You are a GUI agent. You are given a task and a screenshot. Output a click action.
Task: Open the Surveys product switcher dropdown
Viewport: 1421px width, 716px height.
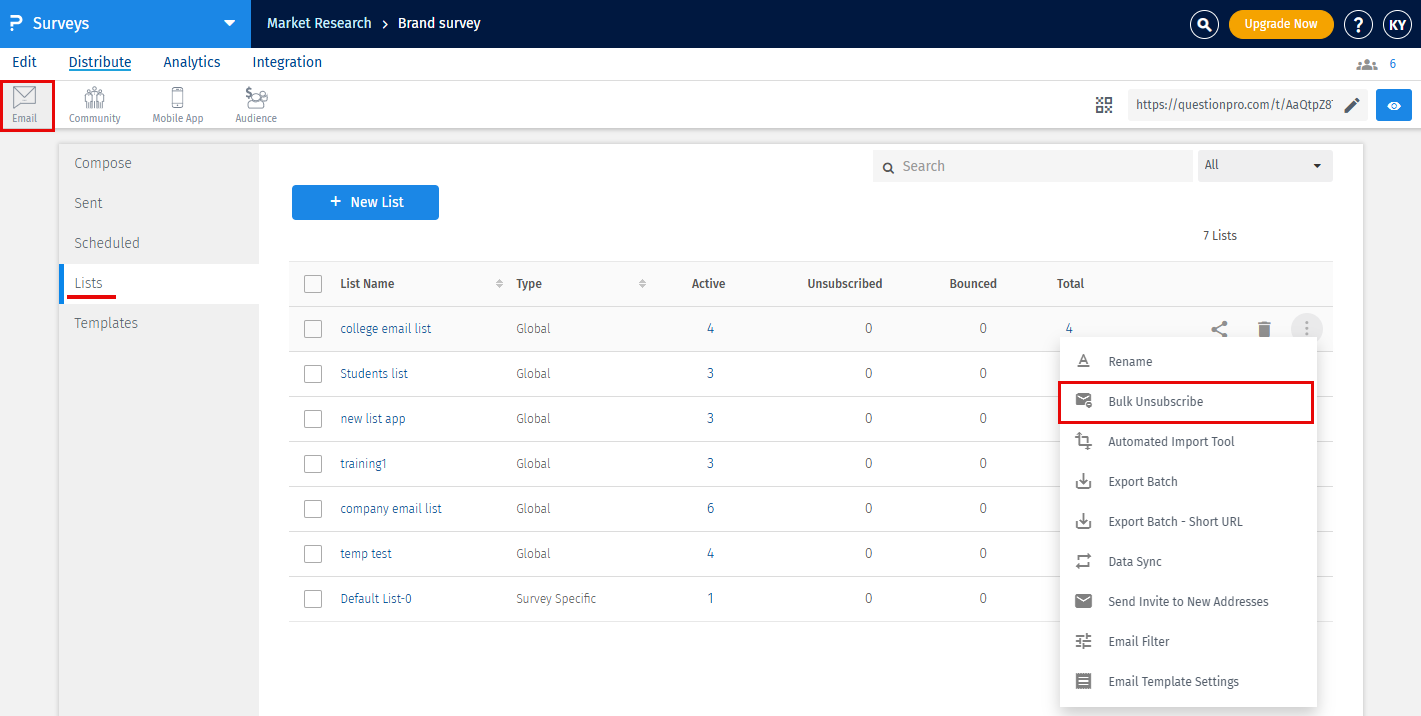point(229,24)
